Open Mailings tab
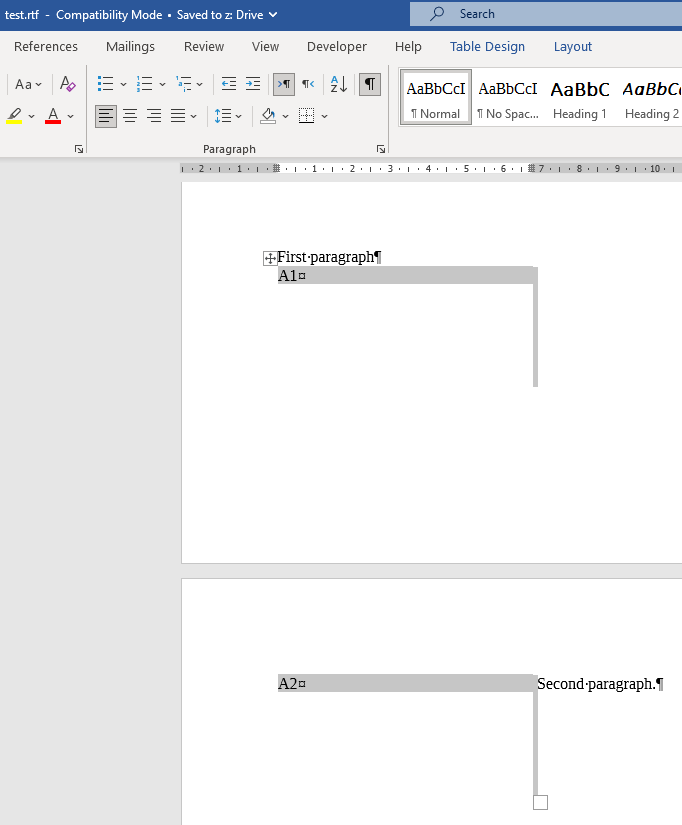 point(131,47)
